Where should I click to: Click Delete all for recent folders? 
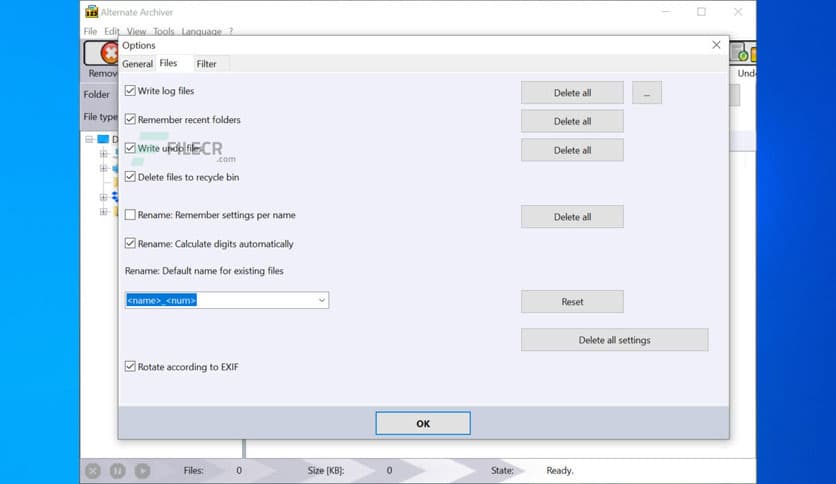[x=572, y=122]
